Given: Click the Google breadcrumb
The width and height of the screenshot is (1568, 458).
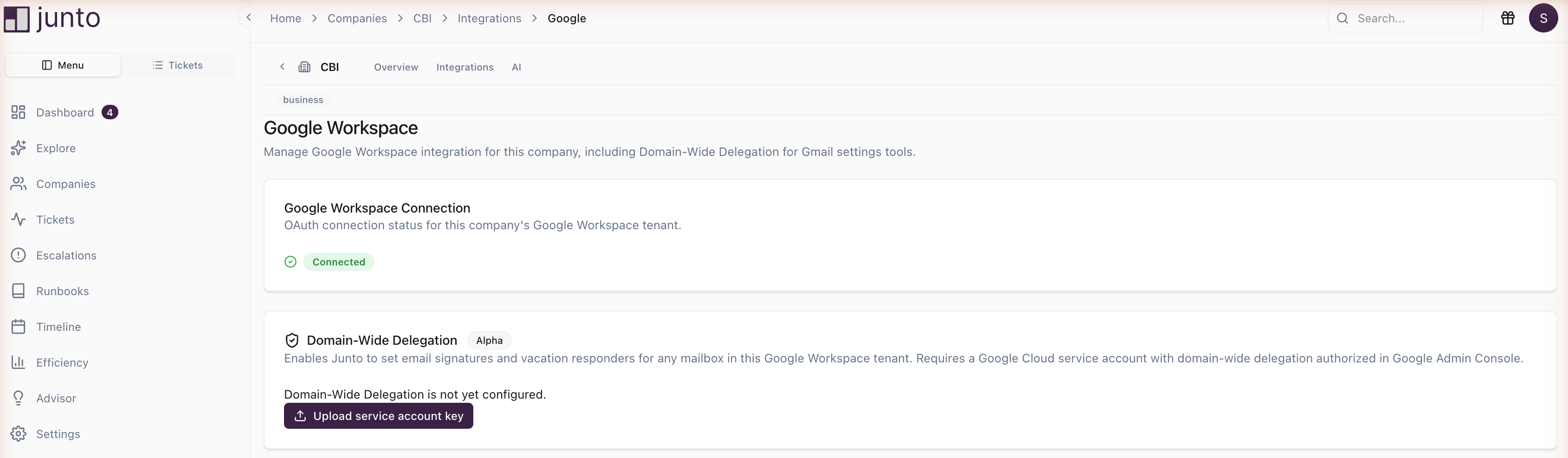Looking at the screenshot, I should 567,18.
